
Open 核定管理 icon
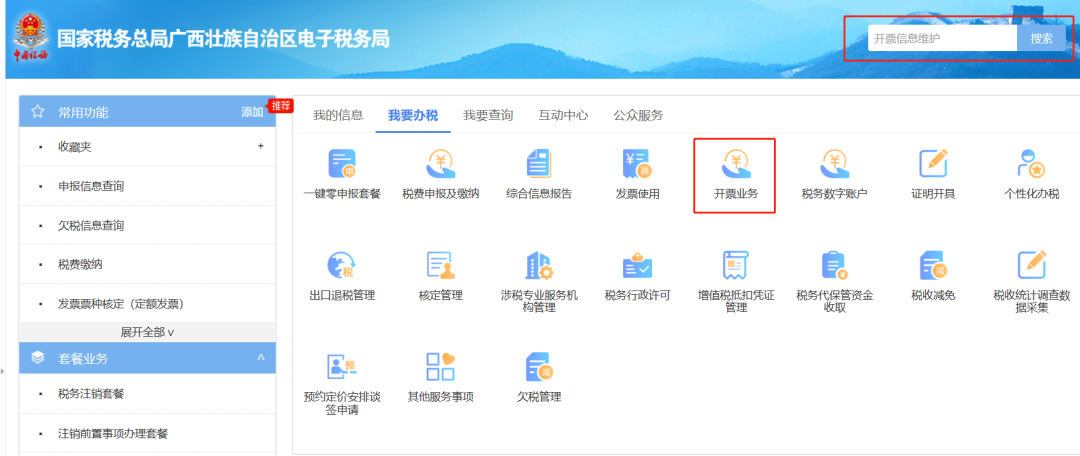[441, 266]
